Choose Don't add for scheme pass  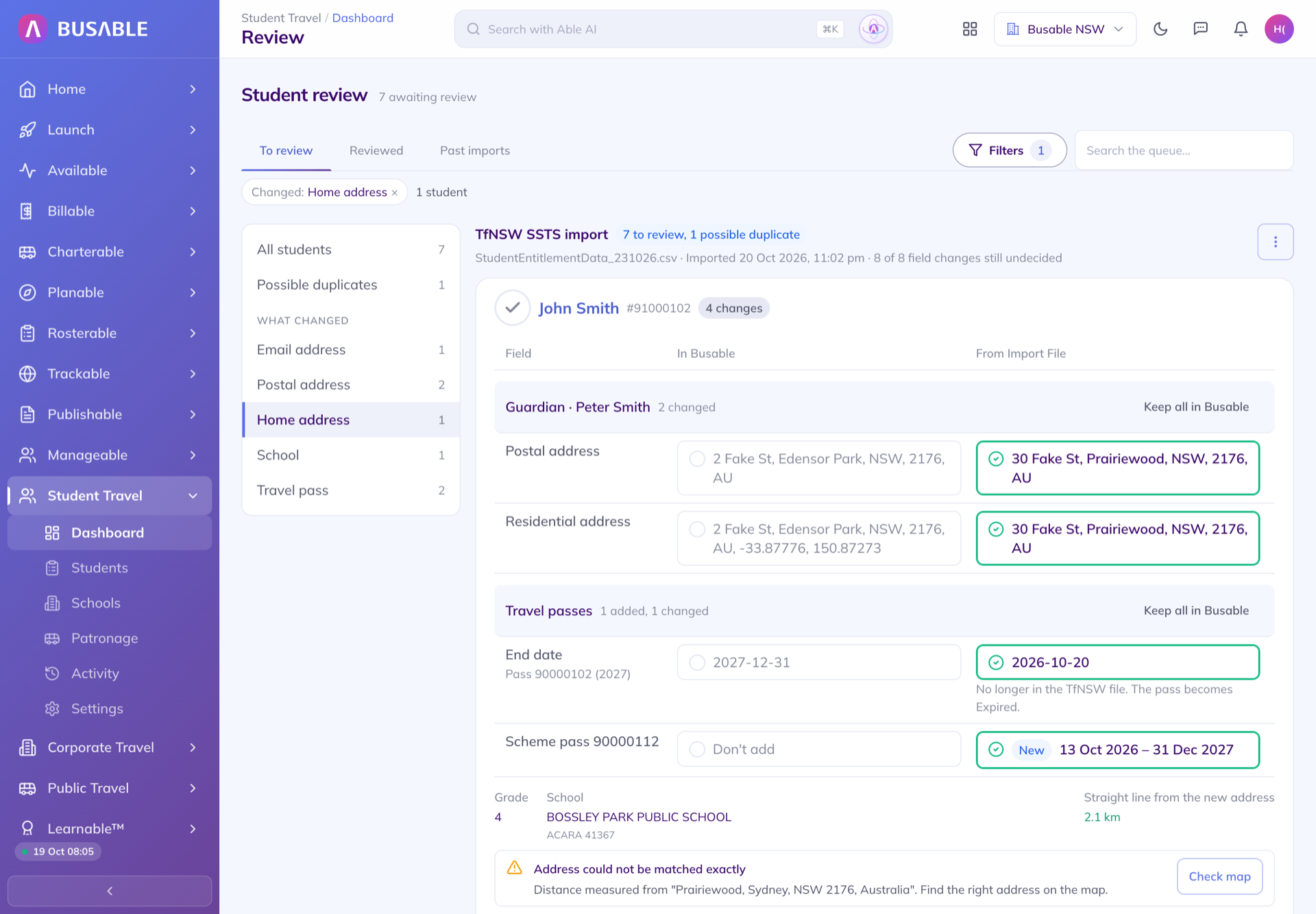[x=819, y=749]
